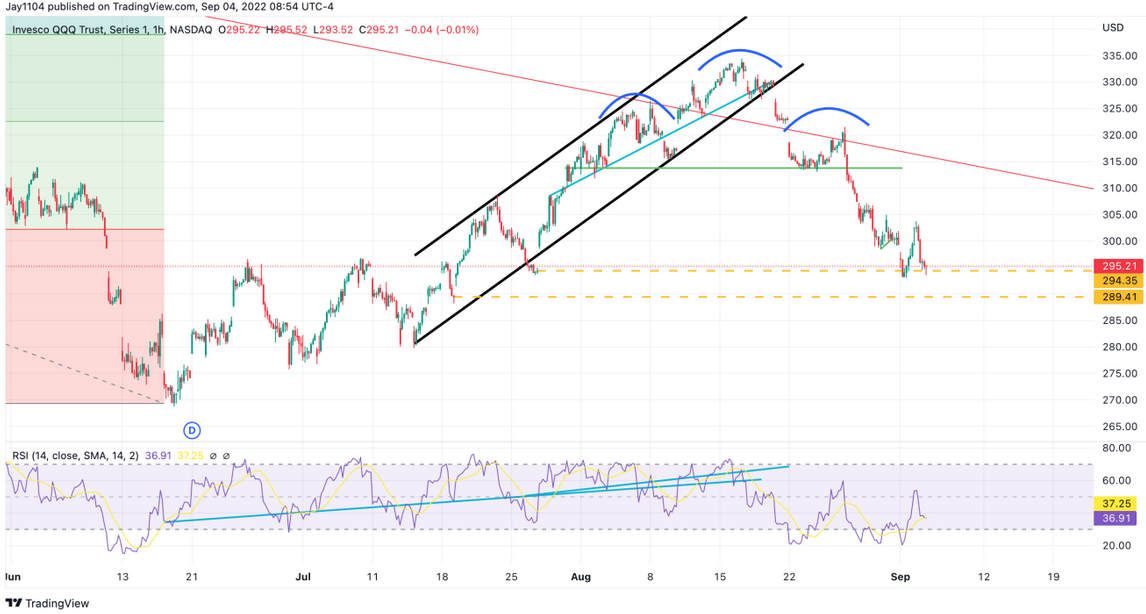1146x614 pixels.
Task: Click the "15" date axis label
Action: point(720,577)
